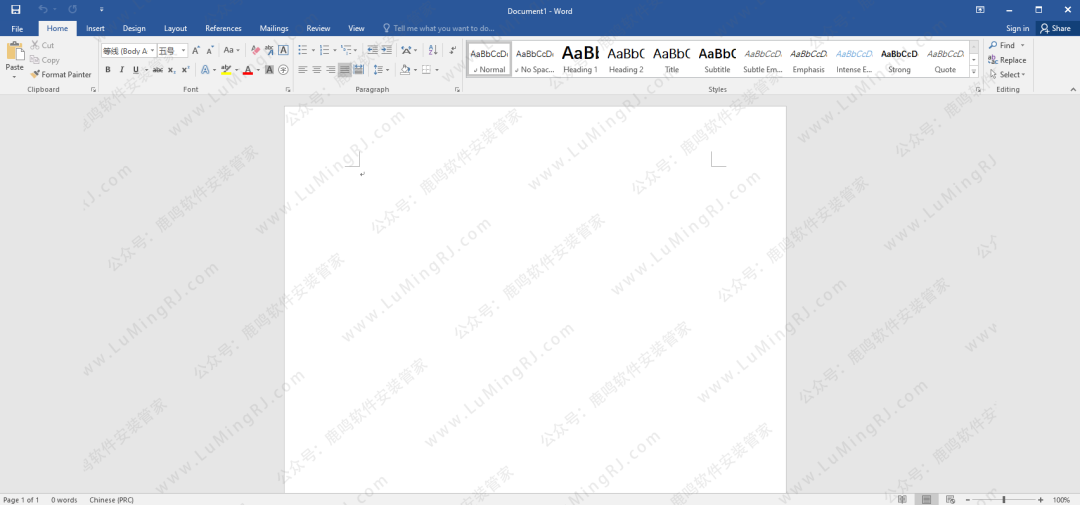
Task: Switch to the Insert tab
Action: (x=95, y=29)
